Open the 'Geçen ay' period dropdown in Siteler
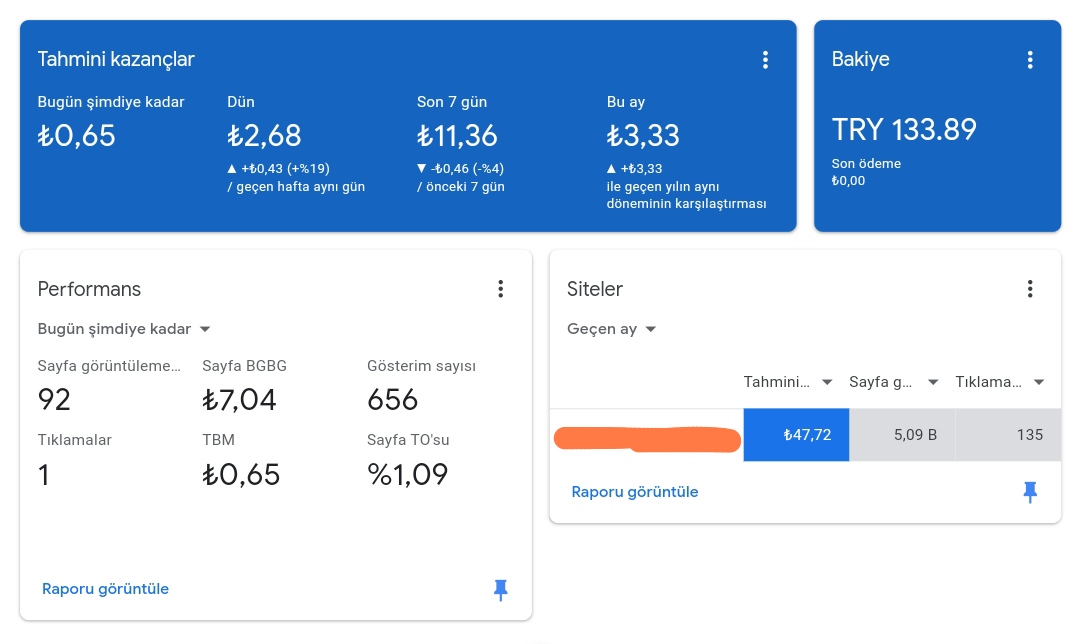 coord(612,329)
